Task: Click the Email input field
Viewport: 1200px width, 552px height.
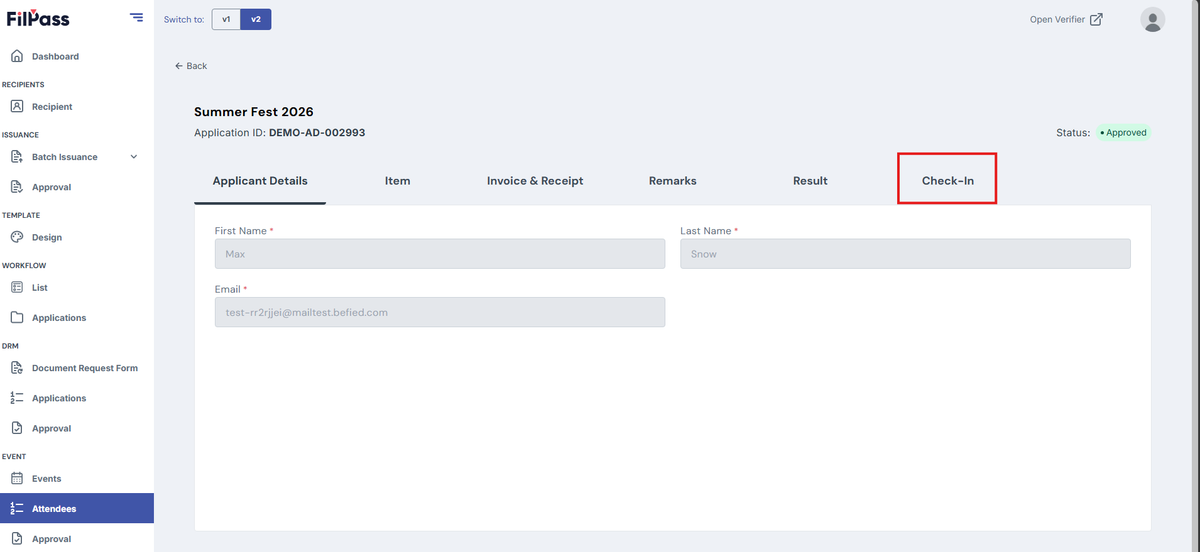Action: click(x=440, y=312)
